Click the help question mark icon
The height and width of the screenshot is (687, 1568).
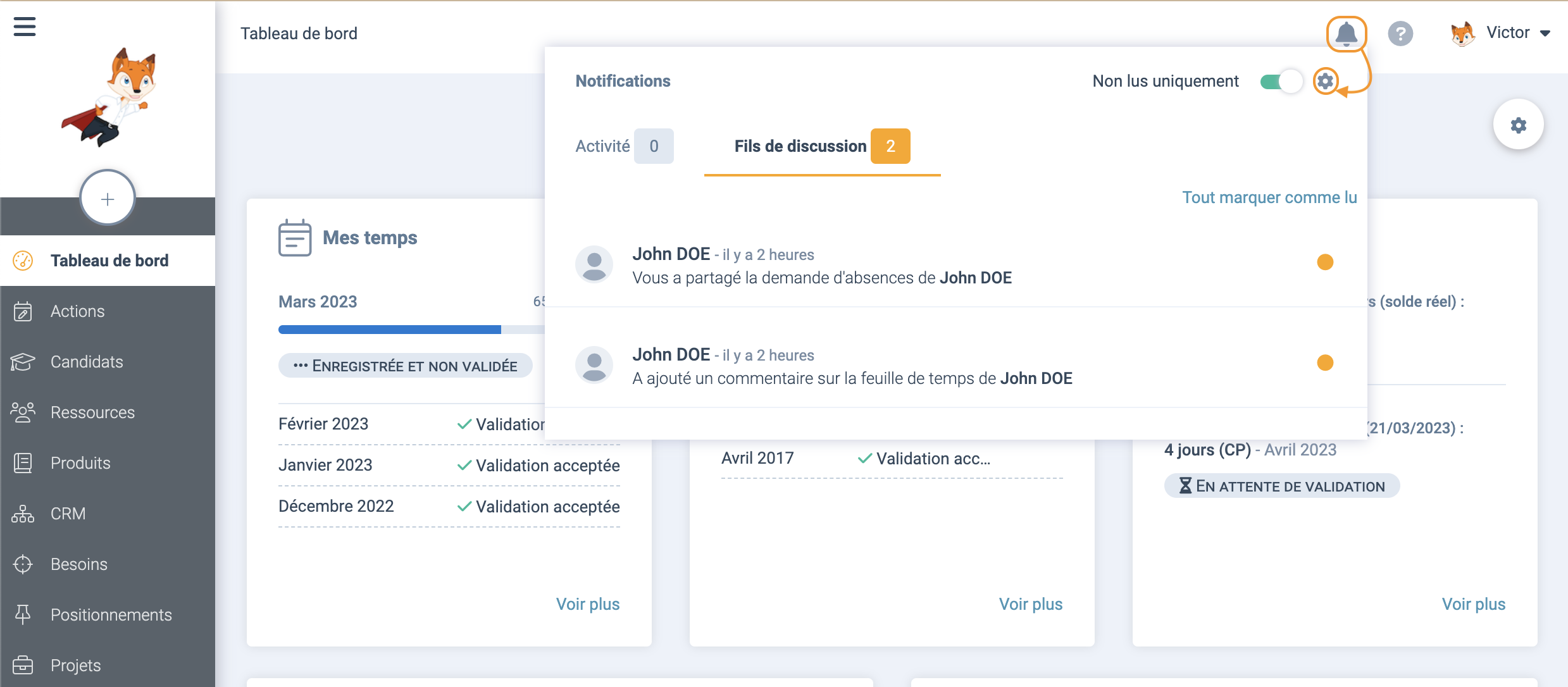[x=1400, y=34]
